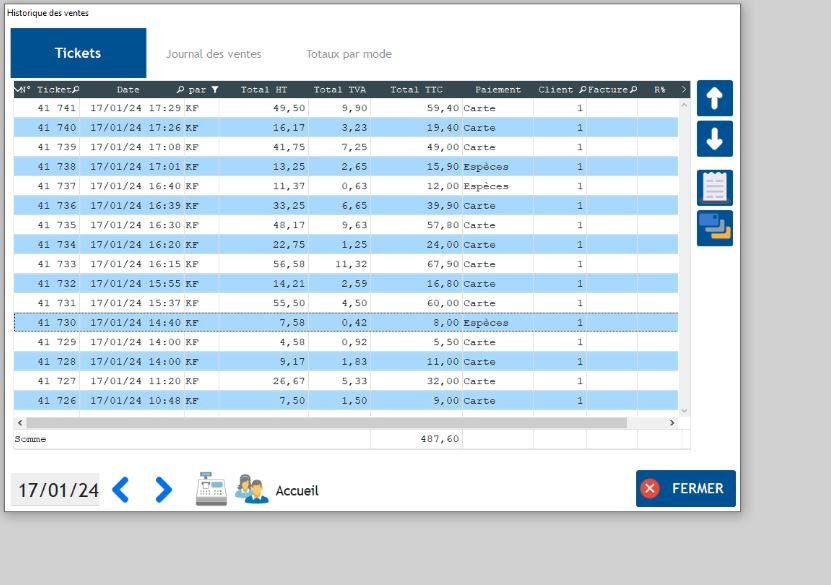The width and height of the screenshot is (831, 585).
Task: Click the up arrow navigation button
Action: (714, 98)
